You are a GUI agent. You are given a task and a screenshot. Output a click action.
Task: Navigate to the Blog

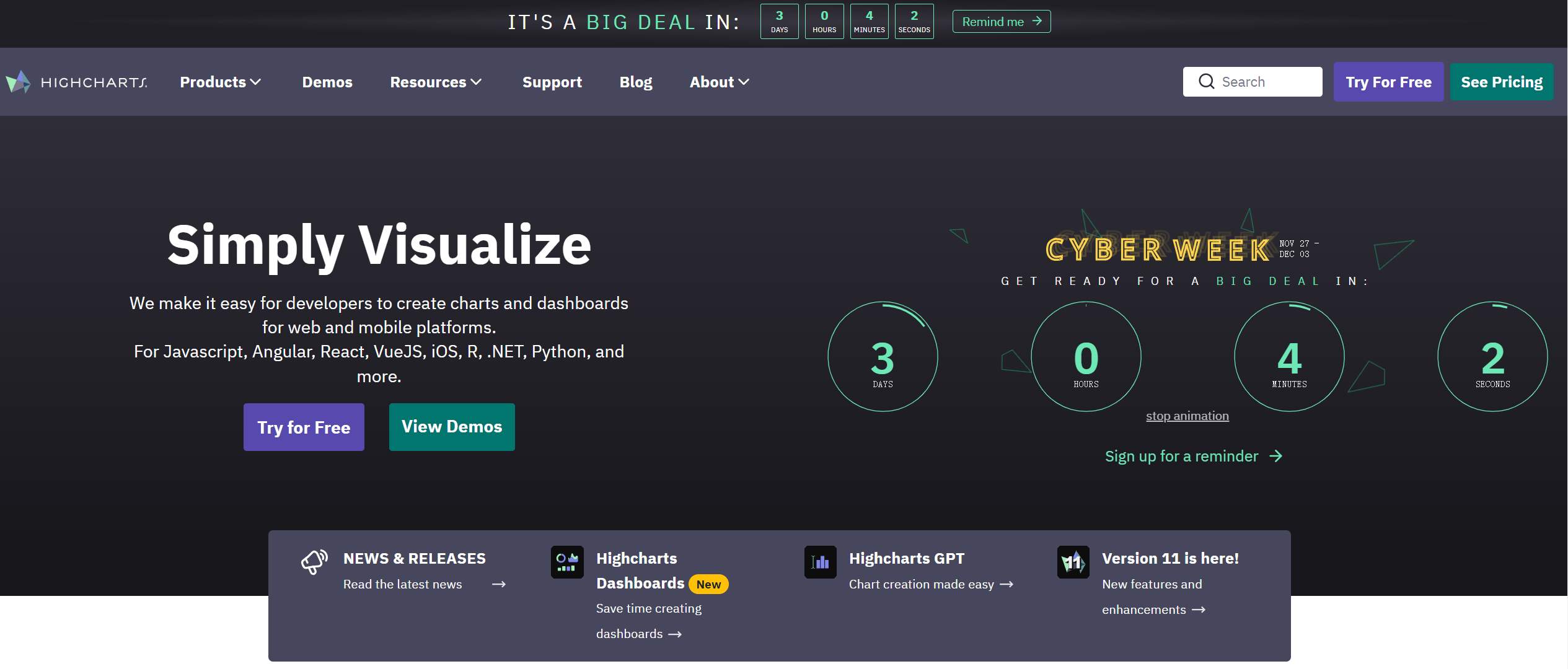[635, 82]
